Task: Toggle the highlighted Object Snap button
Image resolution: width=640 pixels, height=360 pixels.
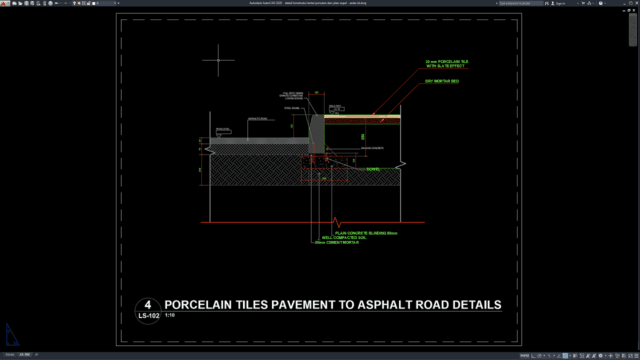Action: coord(565,356)
